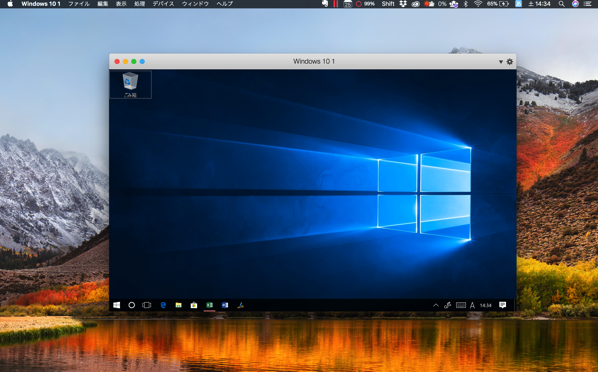Switch to Excel on the taskbar
This screenshot has height=372, width=598.
(x=209, y=305)
